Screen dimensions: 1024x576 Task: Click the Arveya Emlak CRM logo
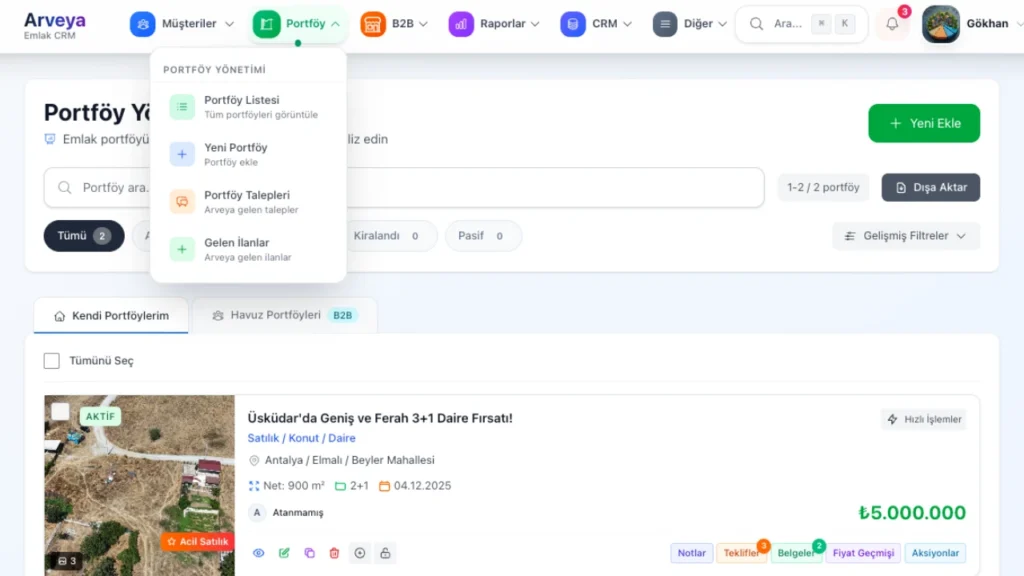coord(55,25)
